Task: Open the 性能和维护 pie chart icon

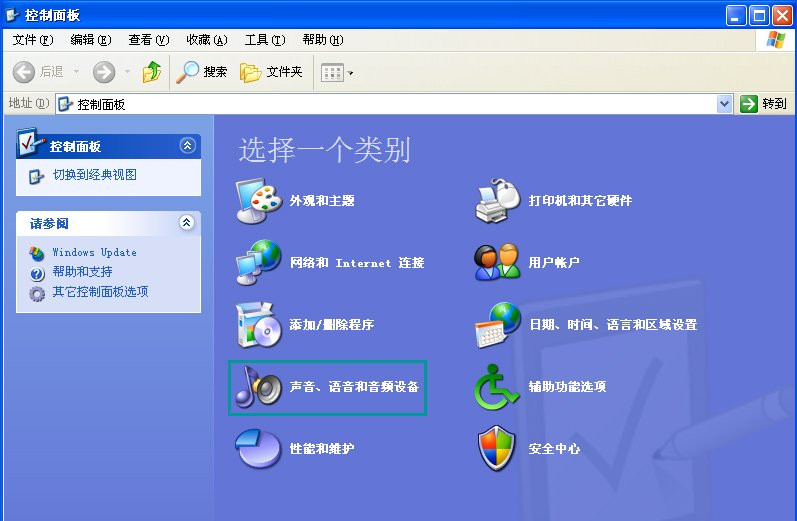Action: (x=258, y=448)
